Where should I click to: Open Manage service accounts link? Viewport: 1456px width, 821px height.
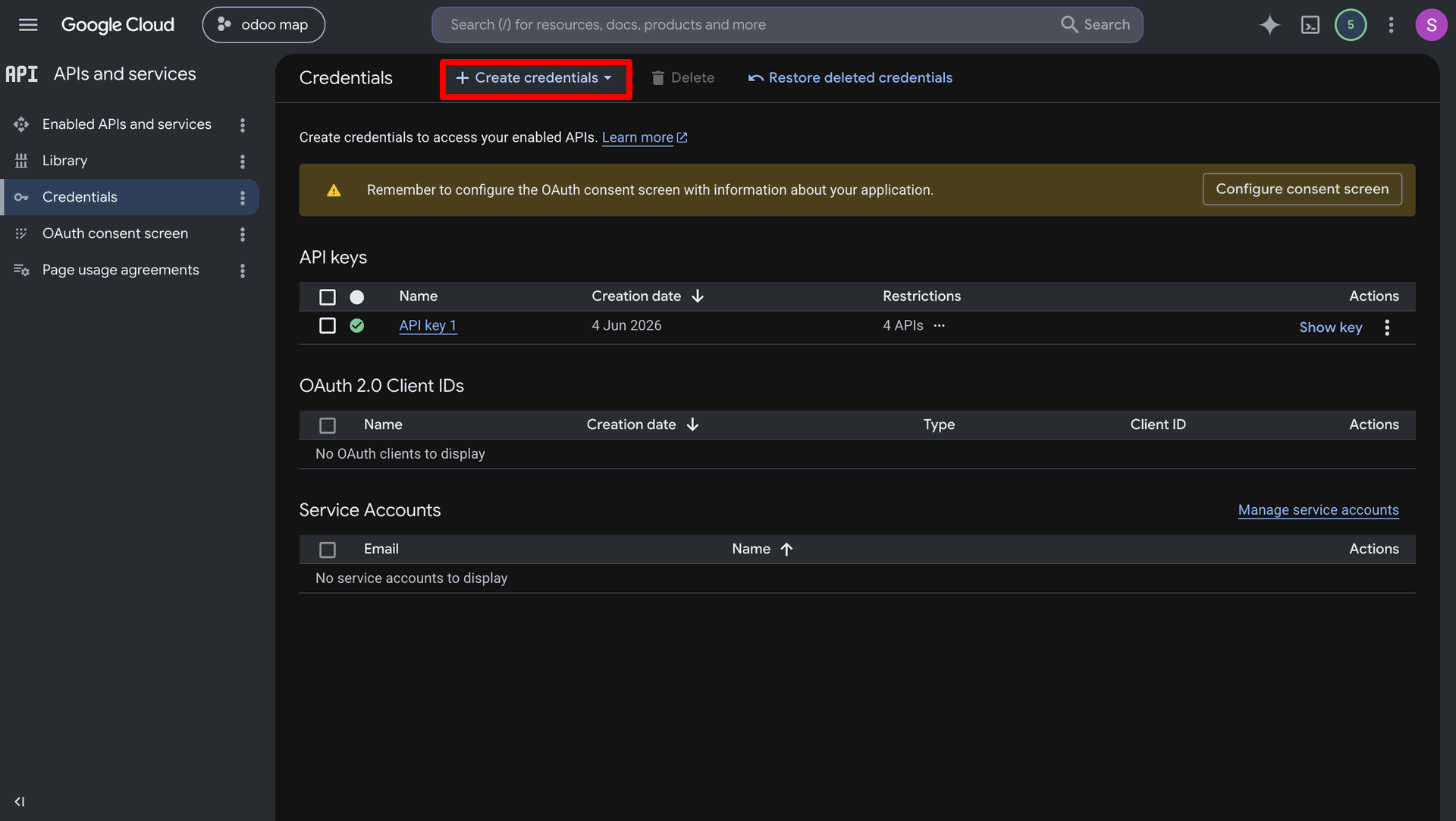tap(1318, 510)
